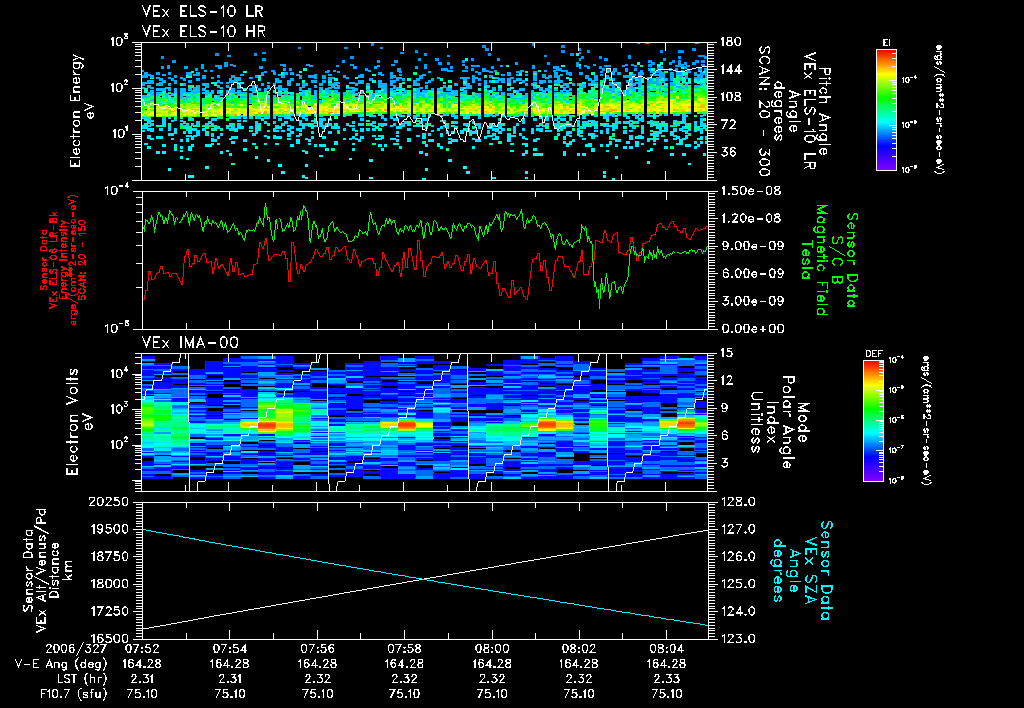1024x708 pixels.
Task: Click the 127.0 SZA tick value
Action: [x=737, y=529]
